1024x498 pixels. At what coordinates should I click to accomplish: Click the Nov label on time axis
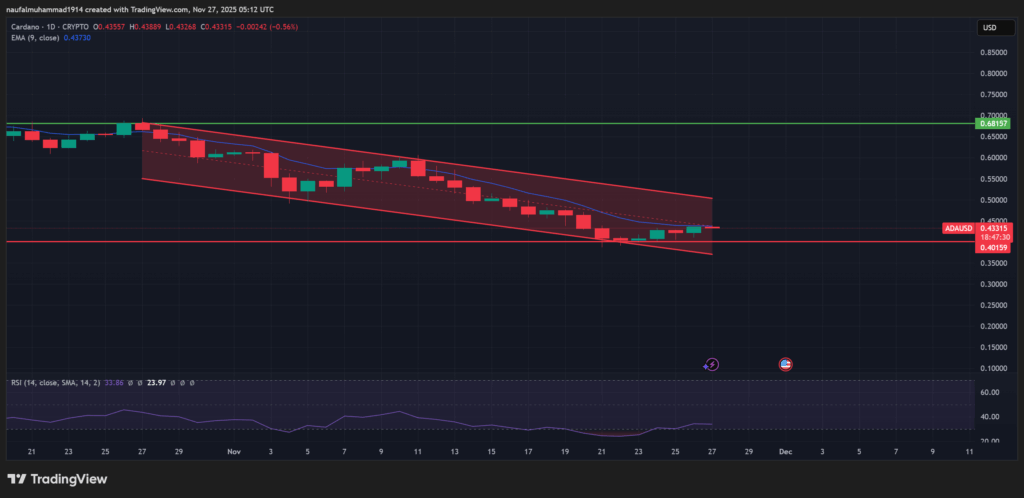pos(234,452)
